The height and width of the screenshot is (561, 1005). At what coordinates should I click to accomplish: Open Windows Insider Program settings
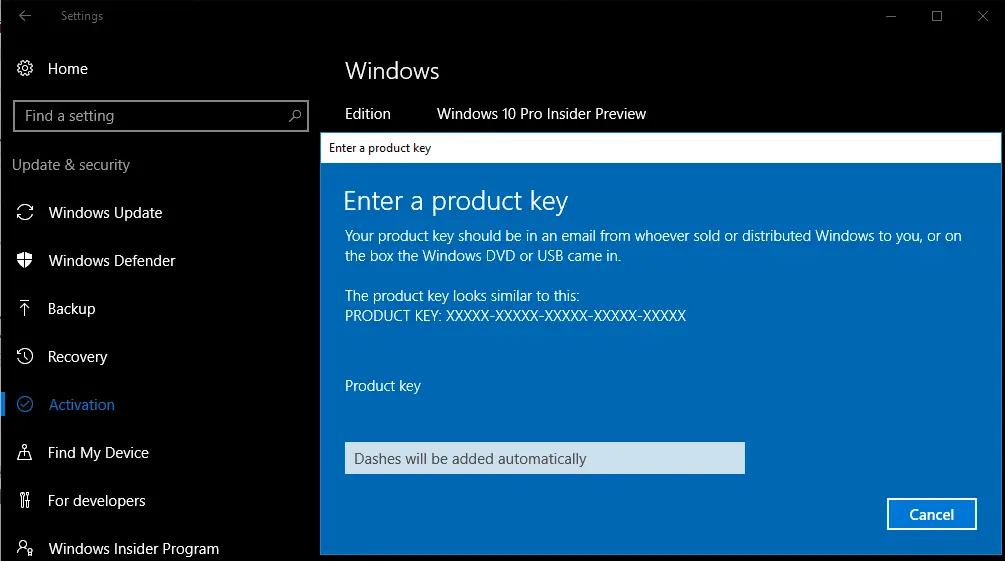click(x=133, y=549)
